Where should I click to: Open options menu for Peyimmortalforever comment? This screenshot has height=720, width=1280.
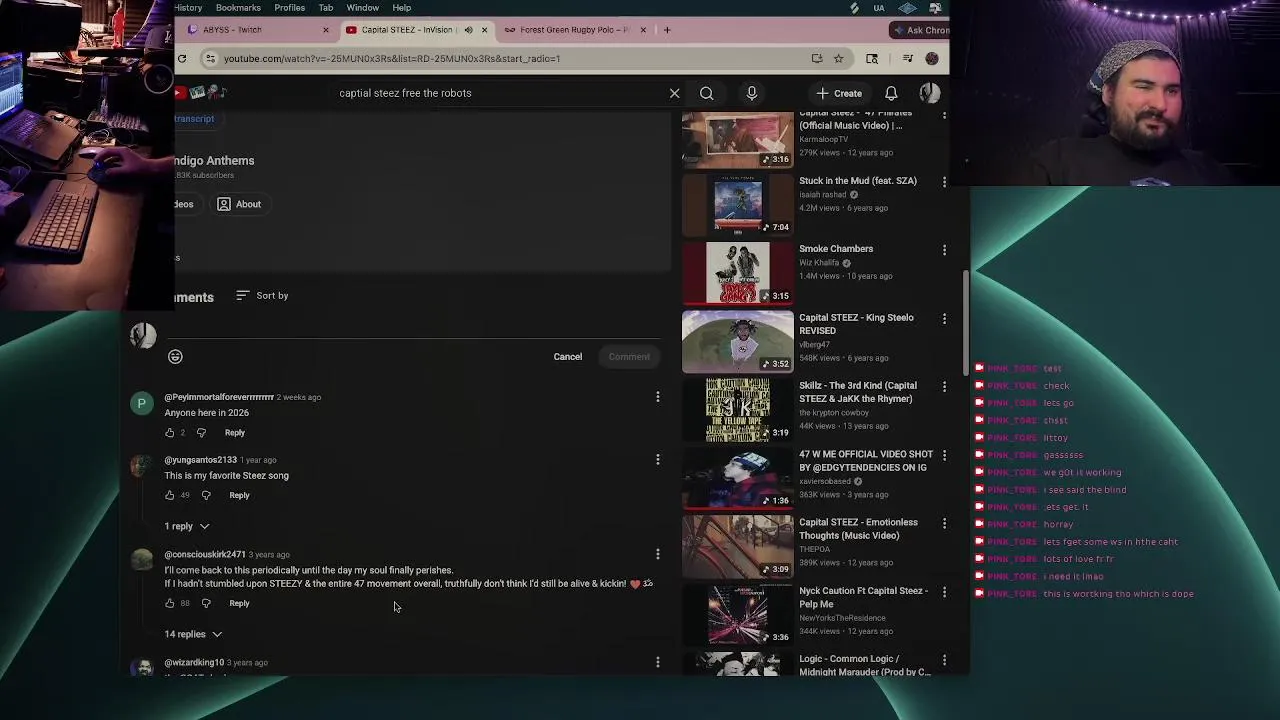click(x=657, y=397)
